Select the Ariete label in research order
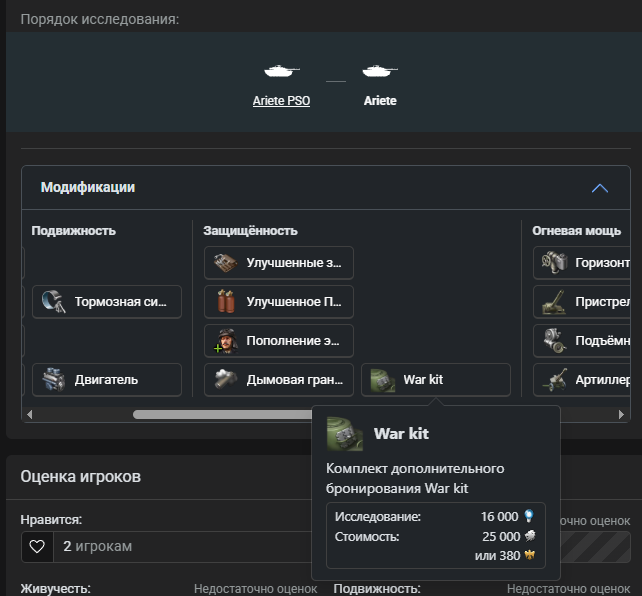Screen dimensions: 642x596 tap(380, 101)
